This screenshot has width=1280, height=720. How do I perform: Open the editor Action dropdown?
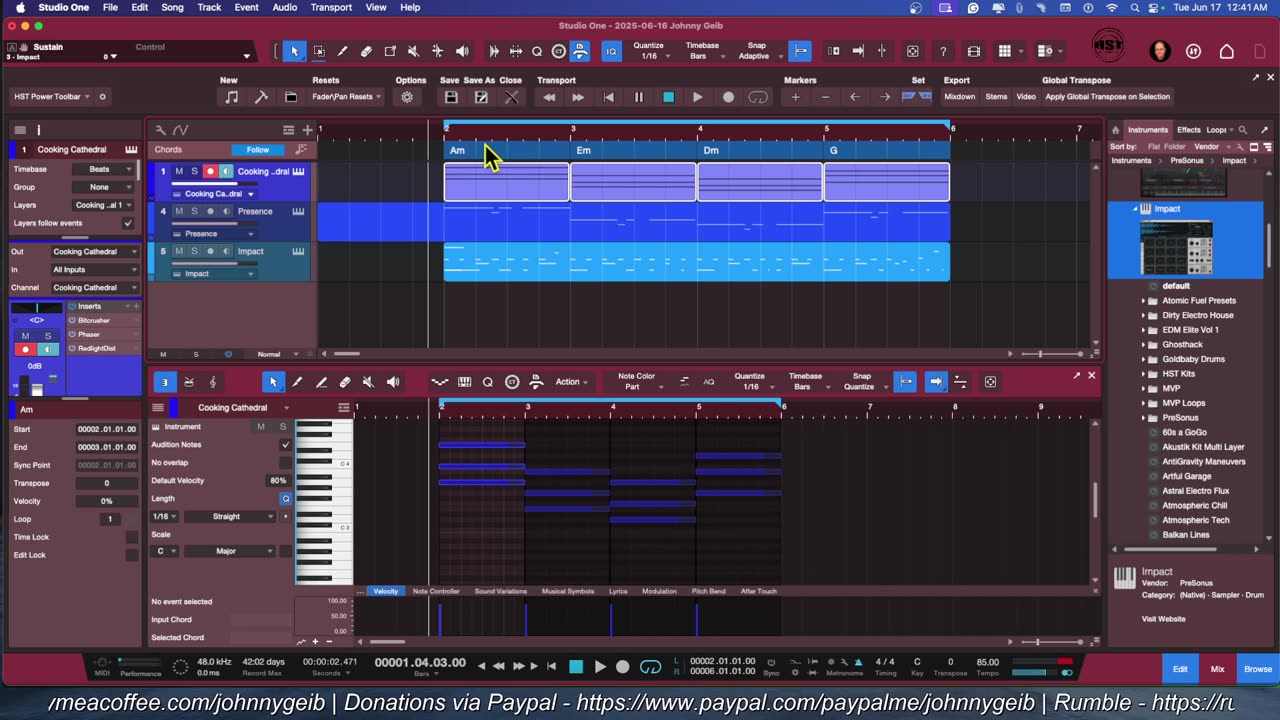pyautogui.click(x=570, y=382)
